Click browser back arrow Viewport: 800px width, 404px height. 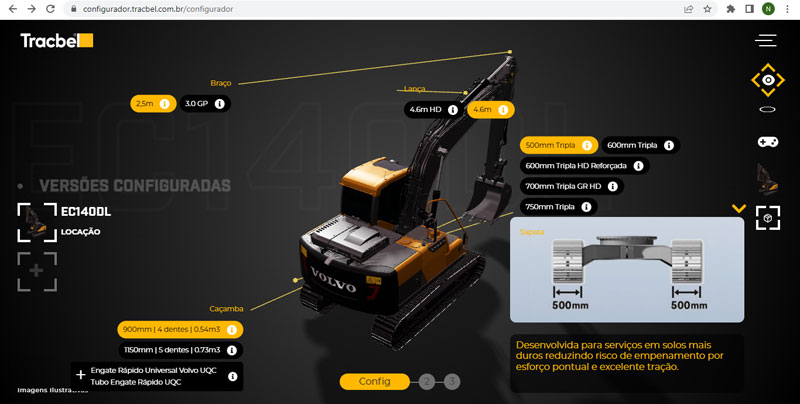13,9
